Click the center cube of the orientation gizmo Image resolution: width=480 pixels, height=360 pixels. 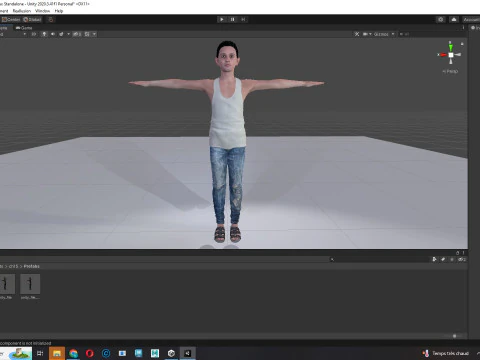(x=451, y=55)
